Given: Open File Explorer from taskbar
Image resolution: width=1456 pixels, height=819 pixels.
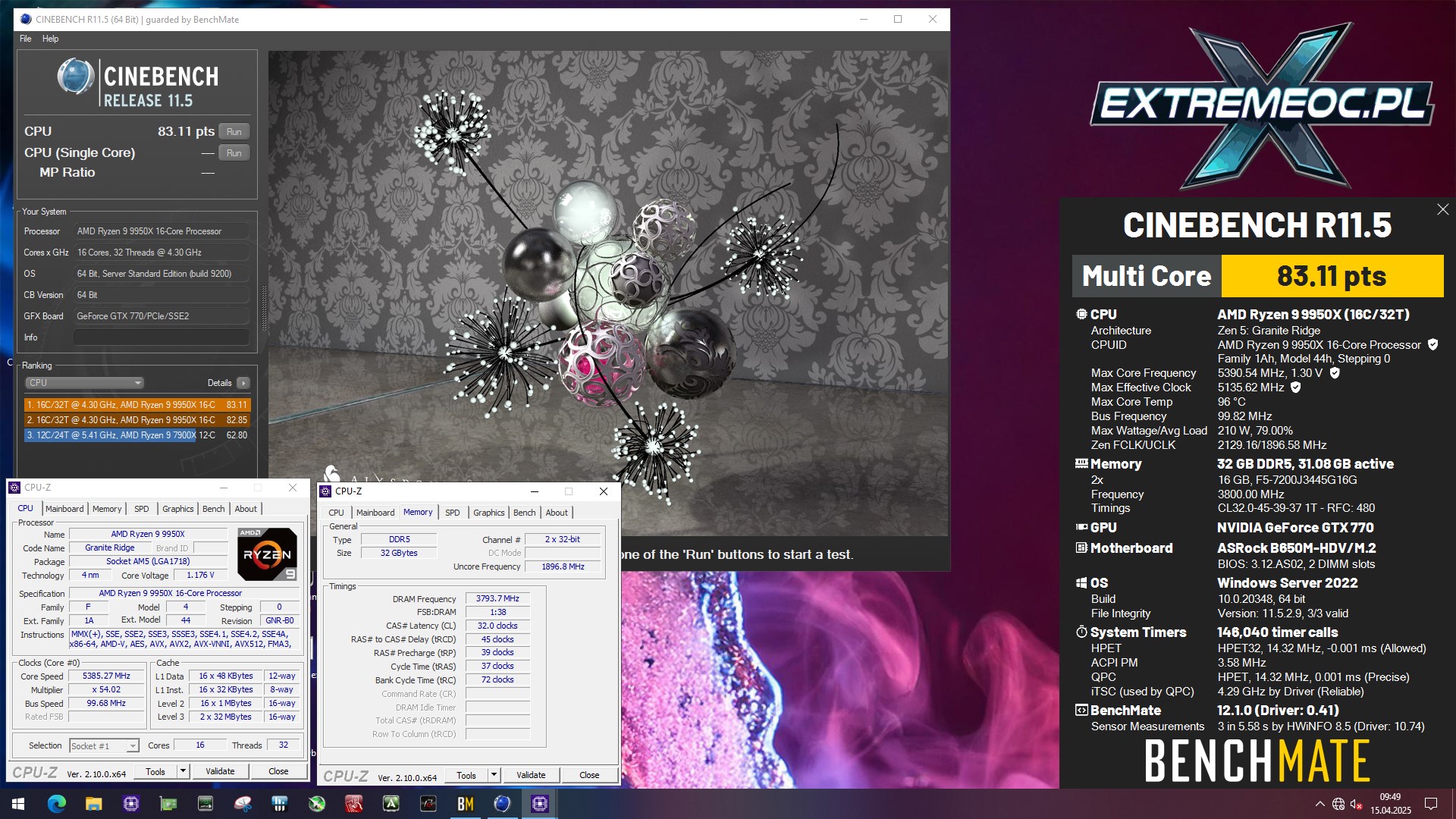Looking at the screenshot, I should pyautogui.click(x=93, y=804).
